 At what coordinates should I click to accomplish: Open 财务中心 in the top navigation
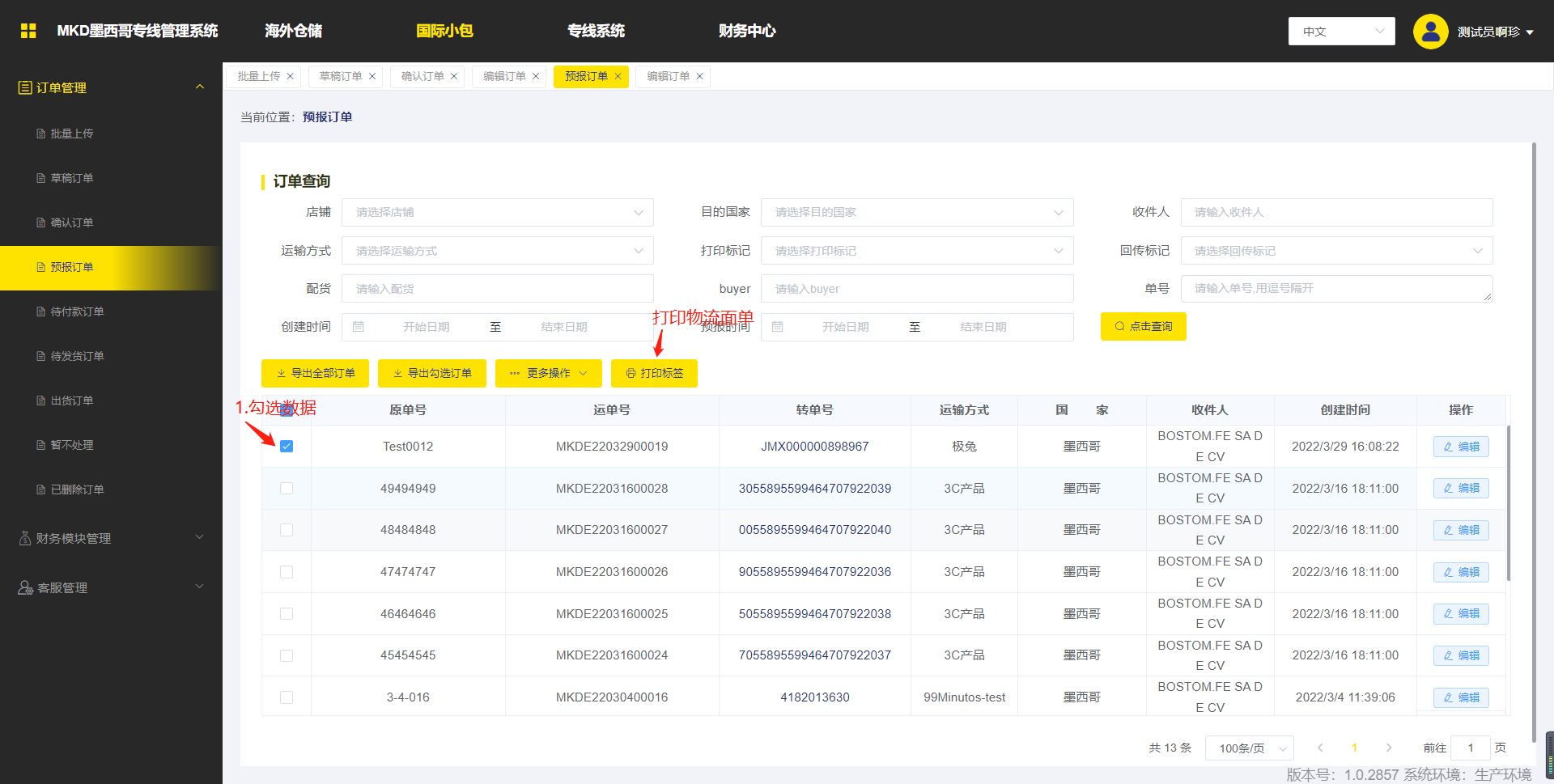pos(746,31)
